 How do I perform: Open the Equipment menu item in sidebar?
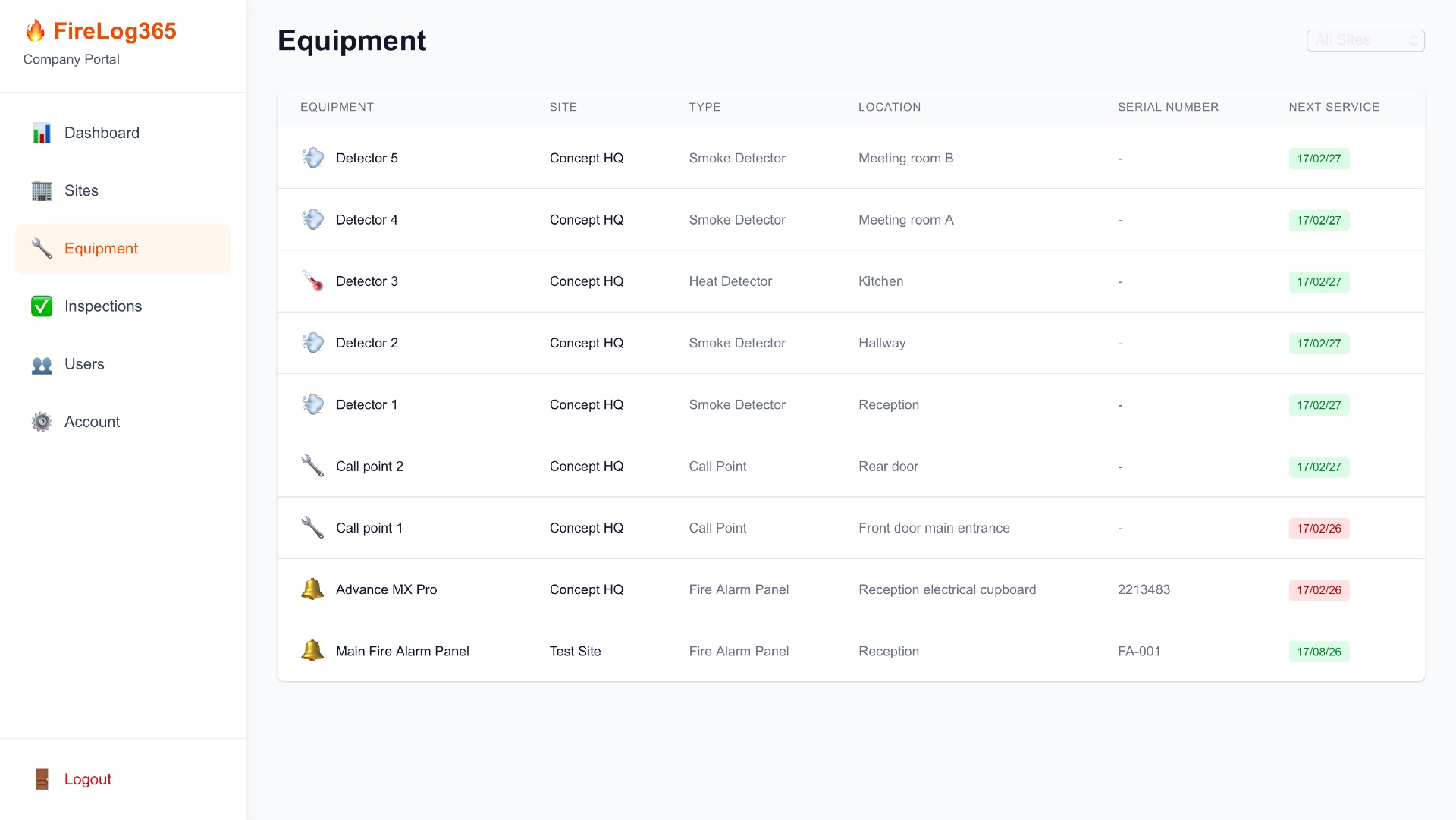101,249
